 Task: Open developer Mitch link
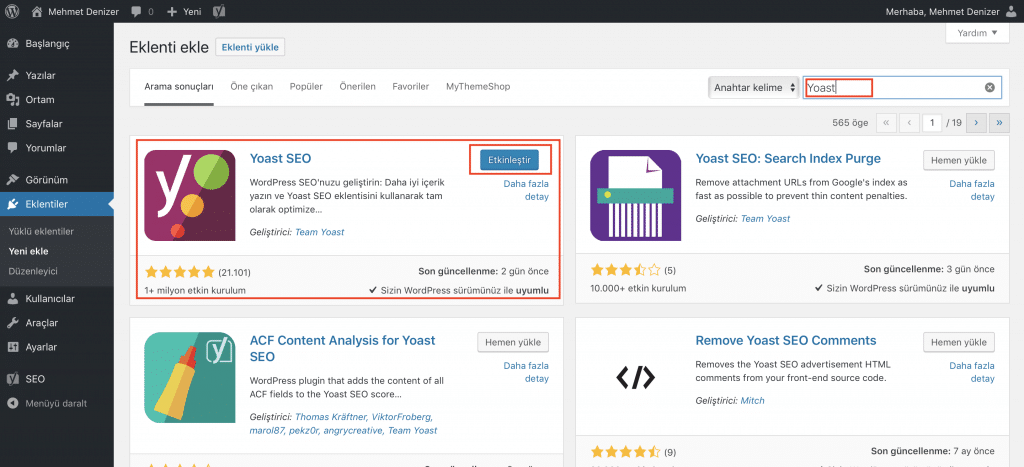[x=752, y=400]
